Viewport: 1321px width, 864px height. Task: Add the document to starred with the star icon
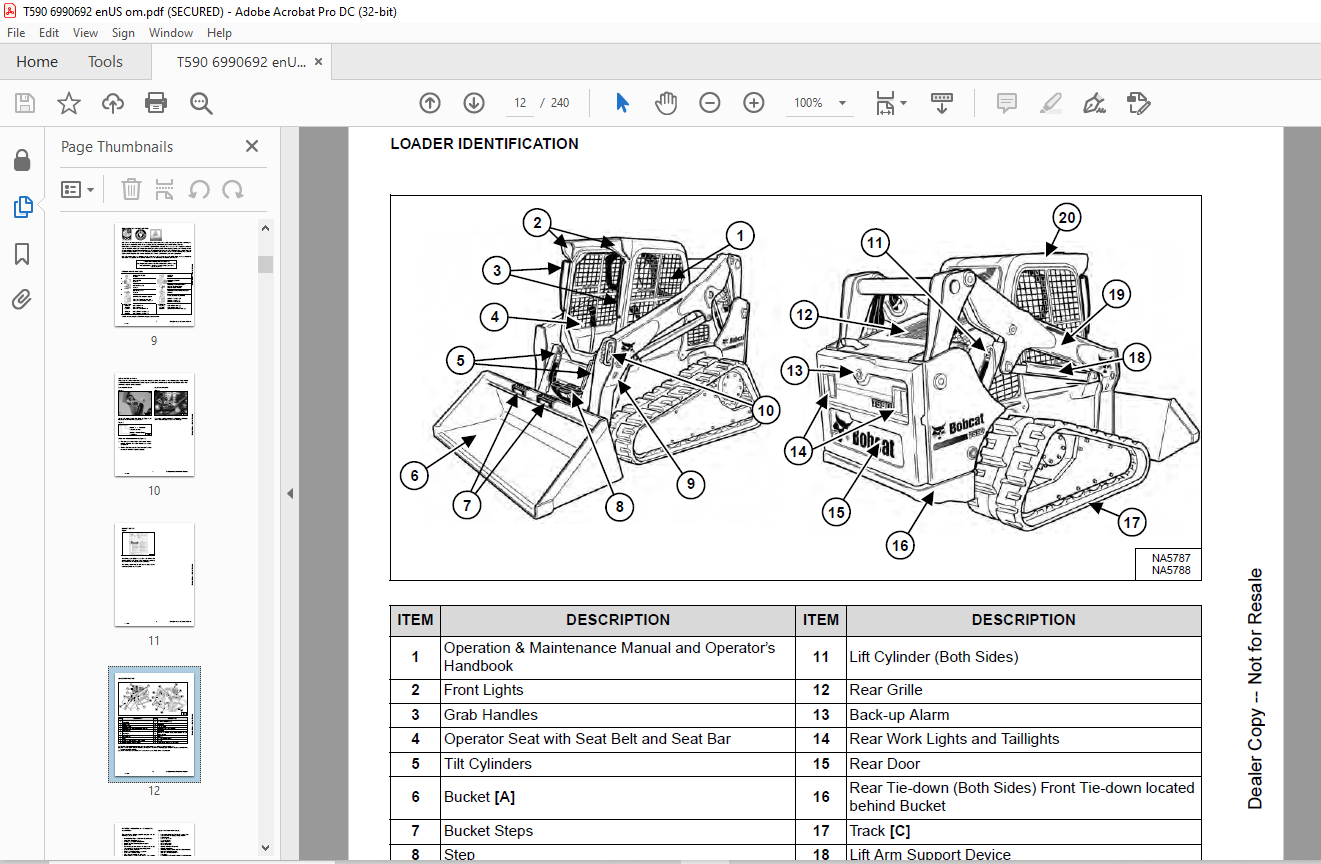pos(69,103)
